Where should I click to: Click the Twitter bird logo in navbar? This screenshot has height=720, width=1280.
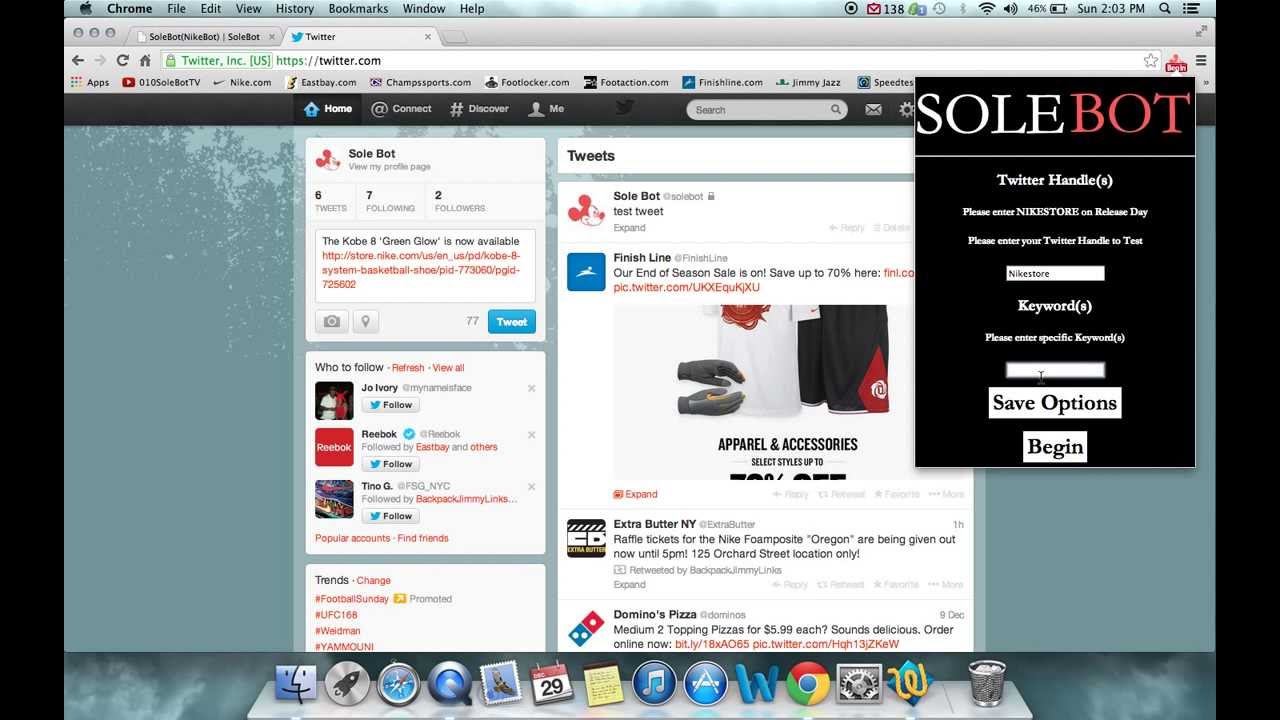click(x=625, y=108)
